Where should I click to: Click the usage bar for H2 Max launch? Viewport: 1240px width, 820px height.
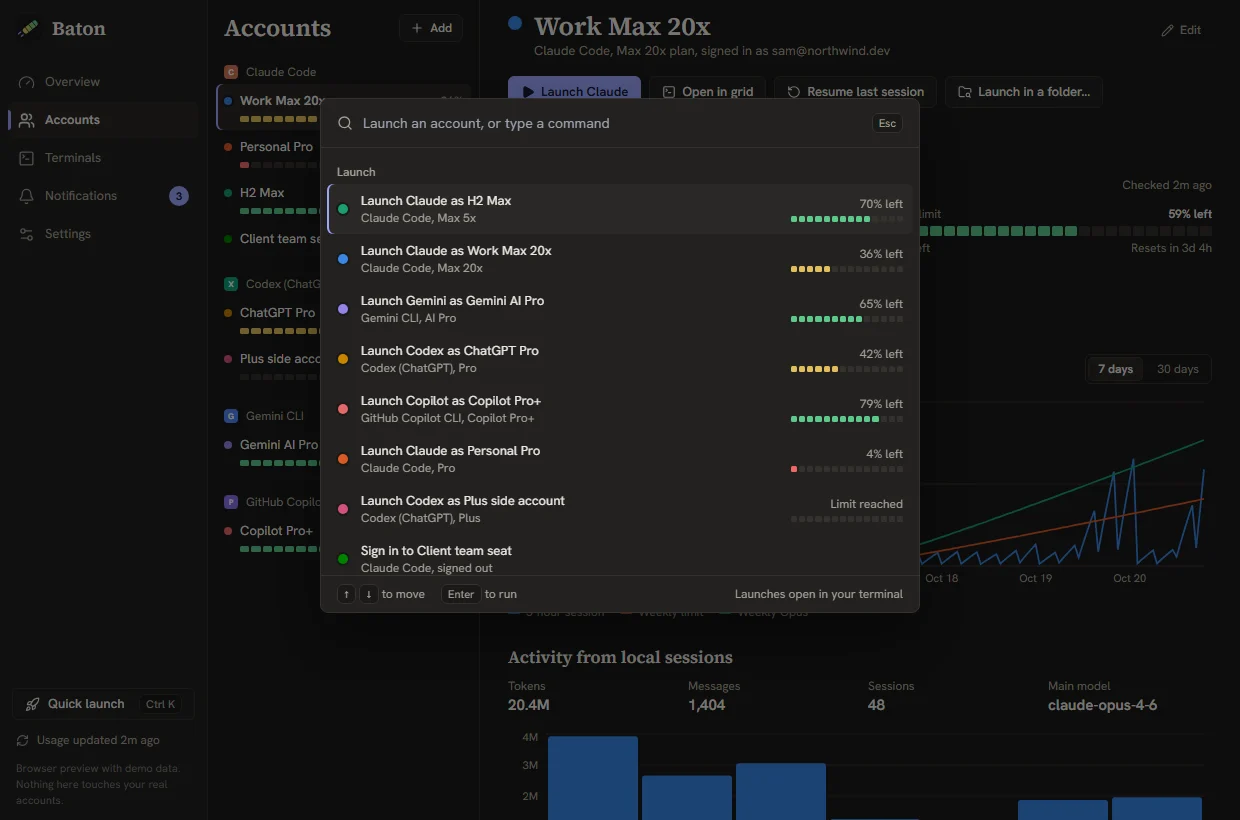(847, 219)
